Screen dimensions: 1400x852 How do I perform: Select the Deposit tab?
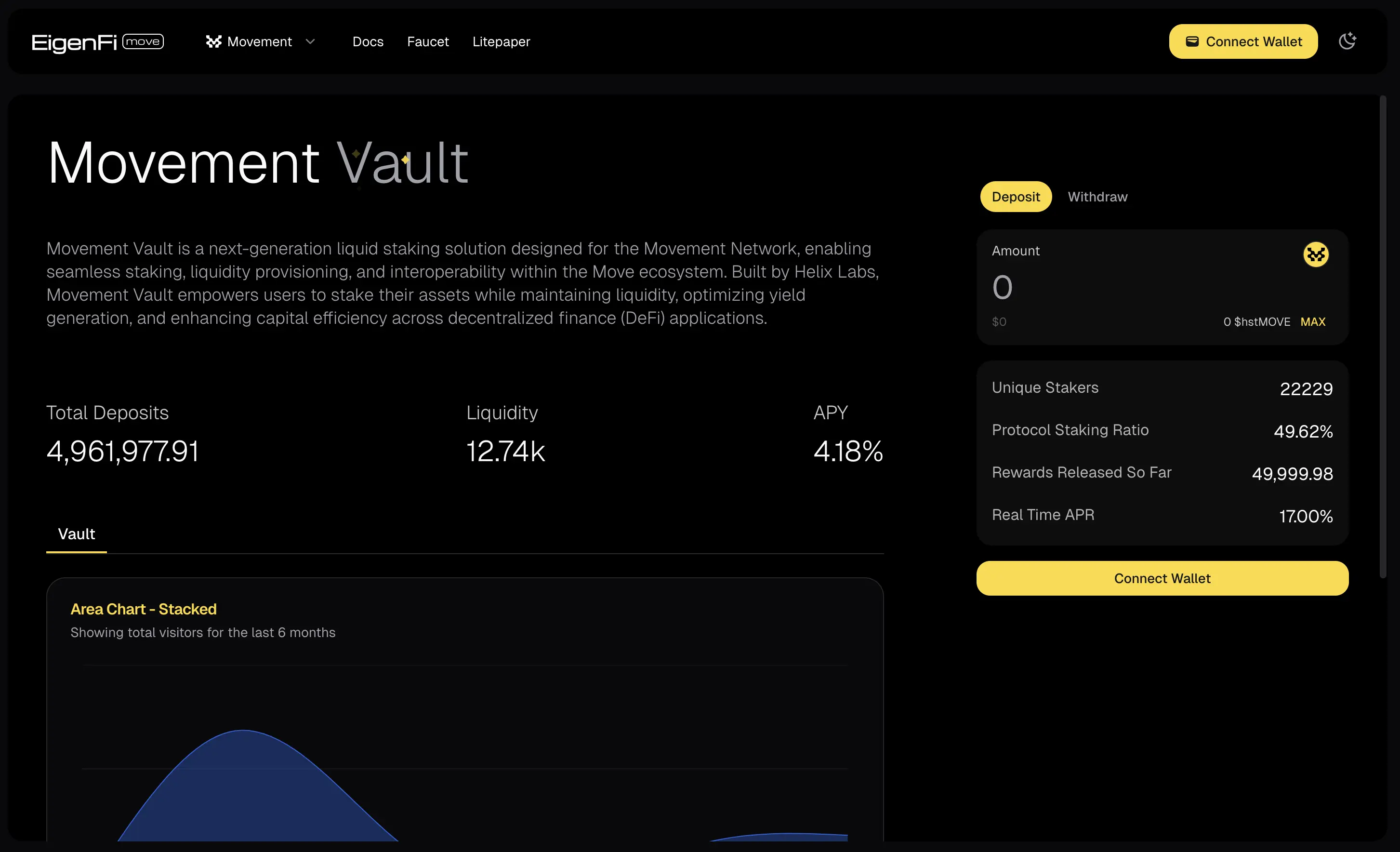1016,197
